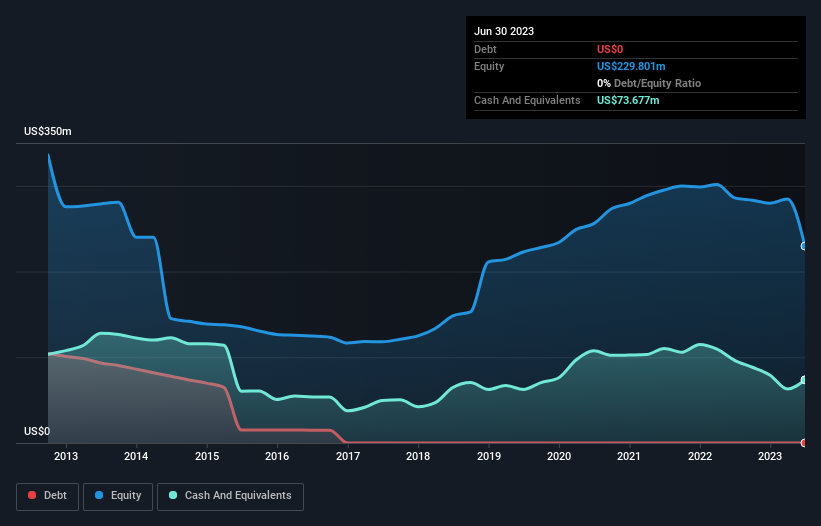Click the Debt value US$0 in tooltip

[x=610, y=49]
